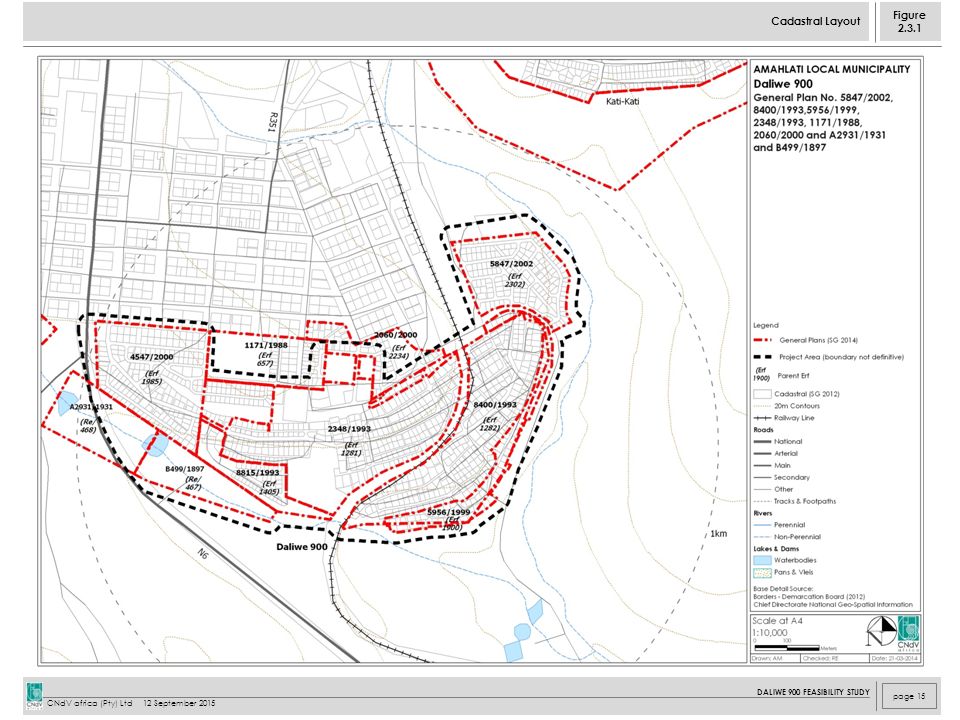Click the CNdV africa logo beside north arrow

pos(908,634)
